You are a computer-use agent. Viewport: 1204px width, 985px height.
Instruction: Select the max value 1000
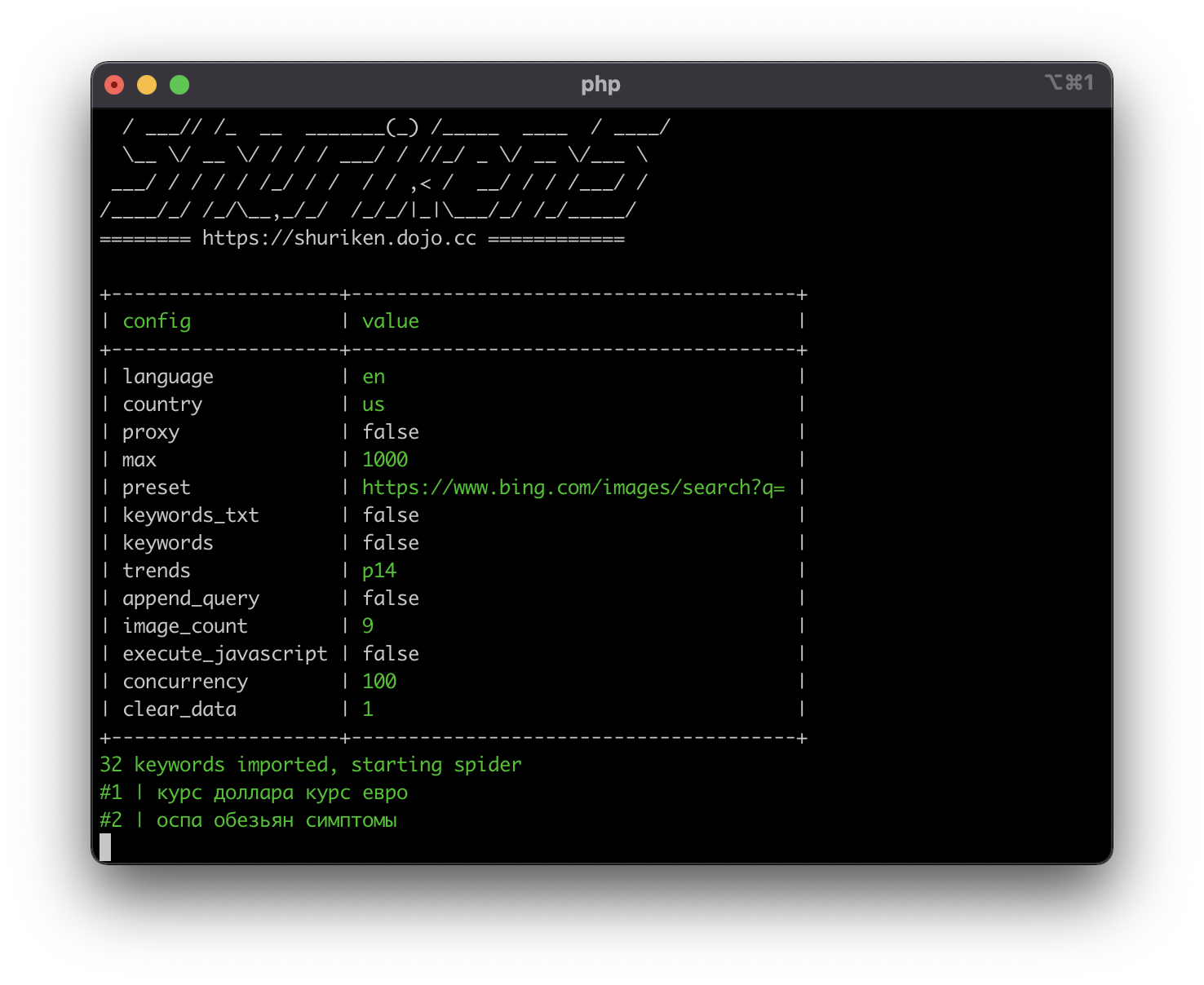click(x=385, y=460)
